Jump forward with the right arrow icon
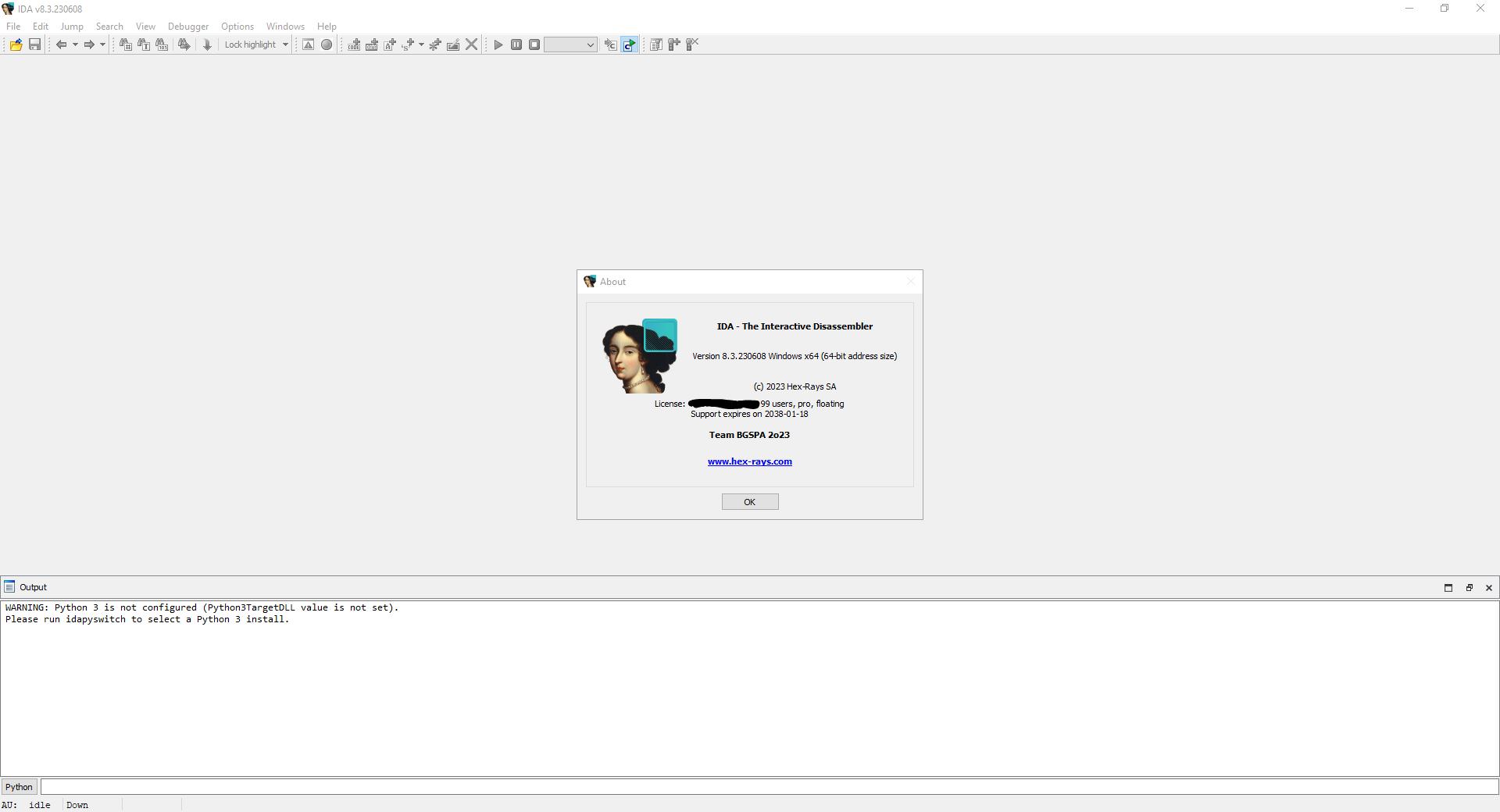Viewport: 1500px width, 812px height. pyautogui.click(x=89, y=45)
